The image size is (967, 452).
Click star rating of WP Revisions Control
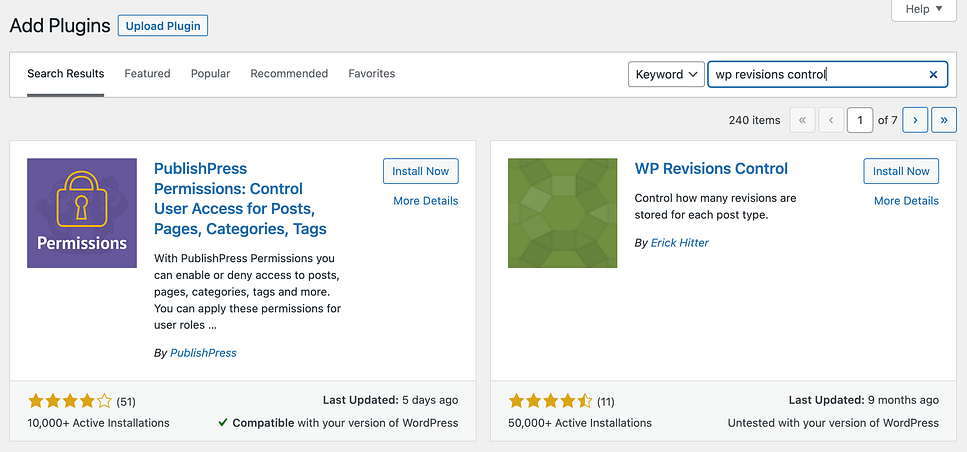(550, 402)
